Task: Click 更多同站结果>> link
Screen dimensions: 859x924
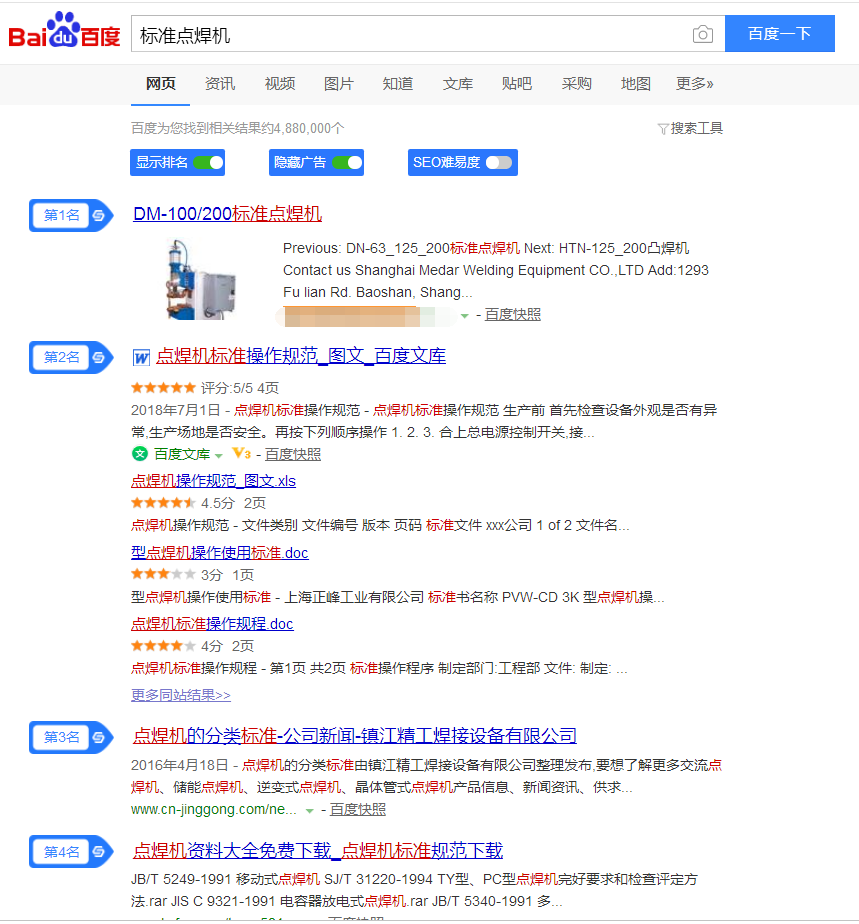Action: tap(181, 695)
